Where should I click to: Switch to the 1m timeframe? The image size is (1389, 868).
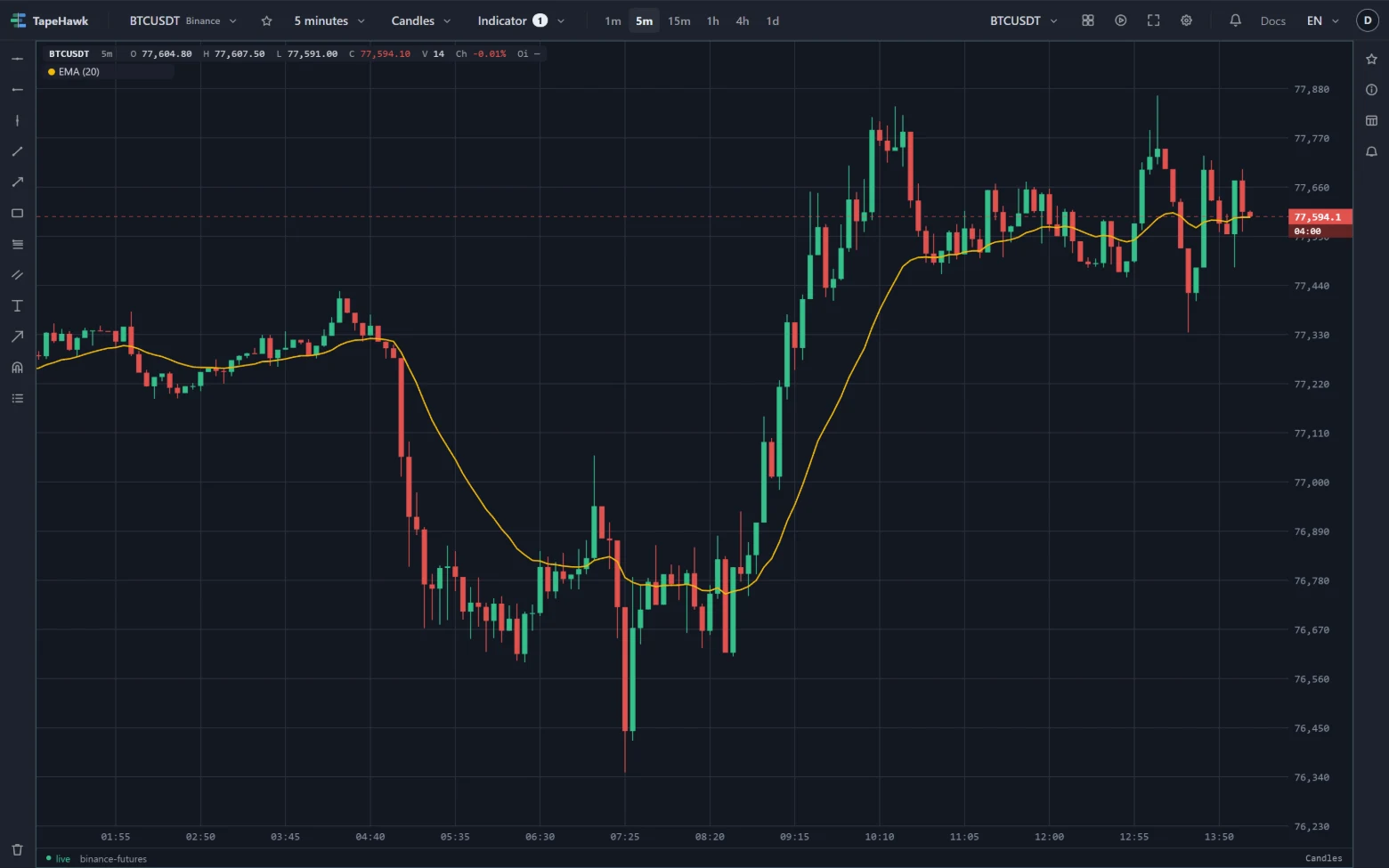[x=613, y=20]
